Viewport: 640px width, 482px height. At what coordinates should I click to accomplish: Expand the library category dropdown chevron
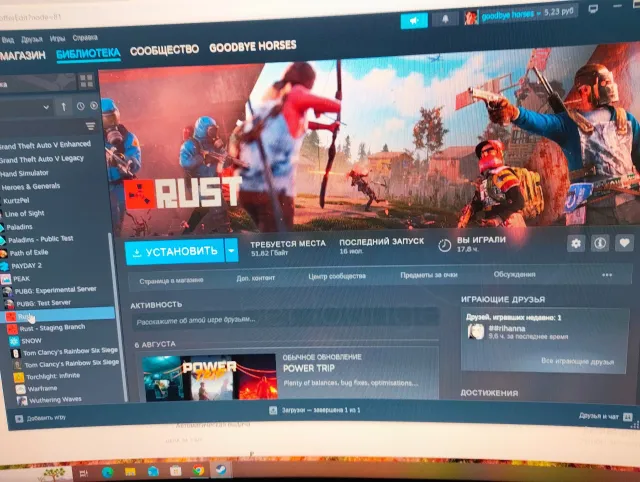tap(46, 107)
